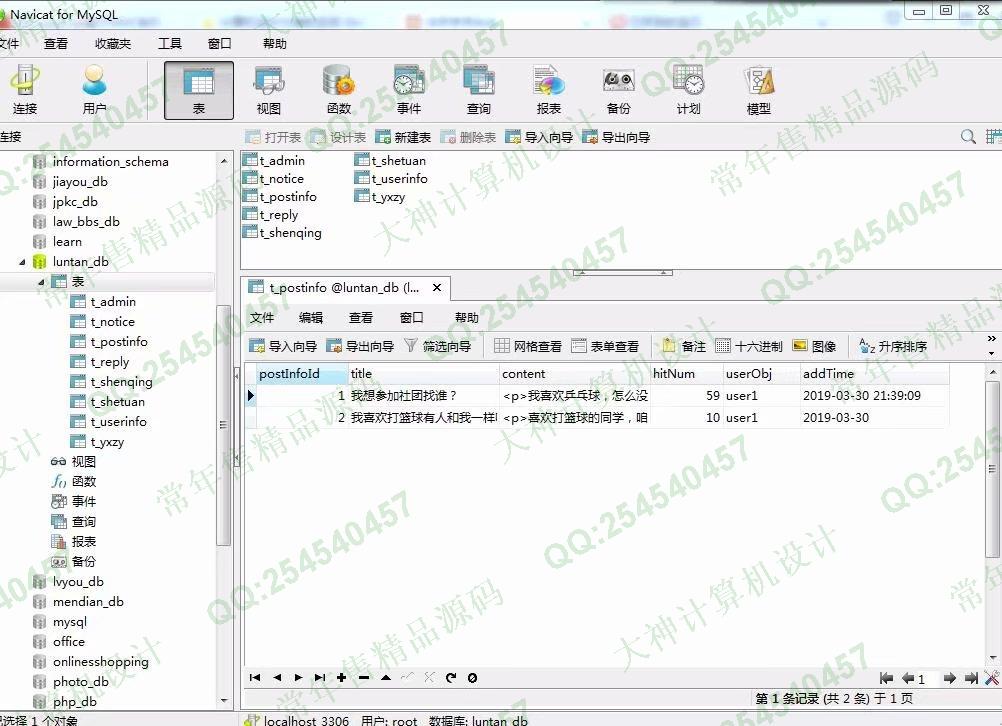Click the left tree vertical scrollbar
The height and width of the screenshot is (726, 1002).
(x=223, y=425)
